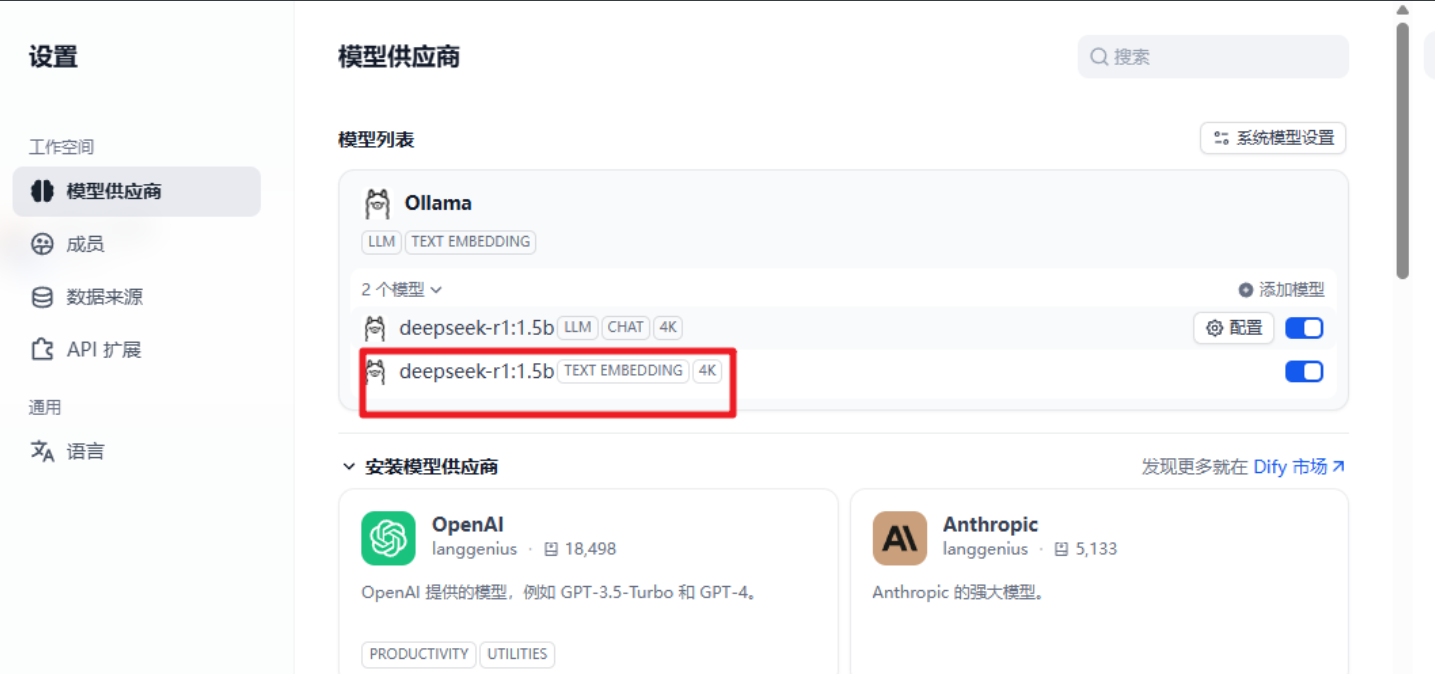
Task: Open the Dify 市场 link
Action: 1299,467
